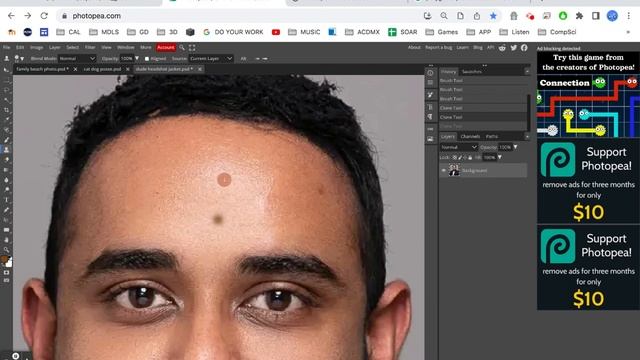Toggle lock transparent pixels for layer

(454, 157)
